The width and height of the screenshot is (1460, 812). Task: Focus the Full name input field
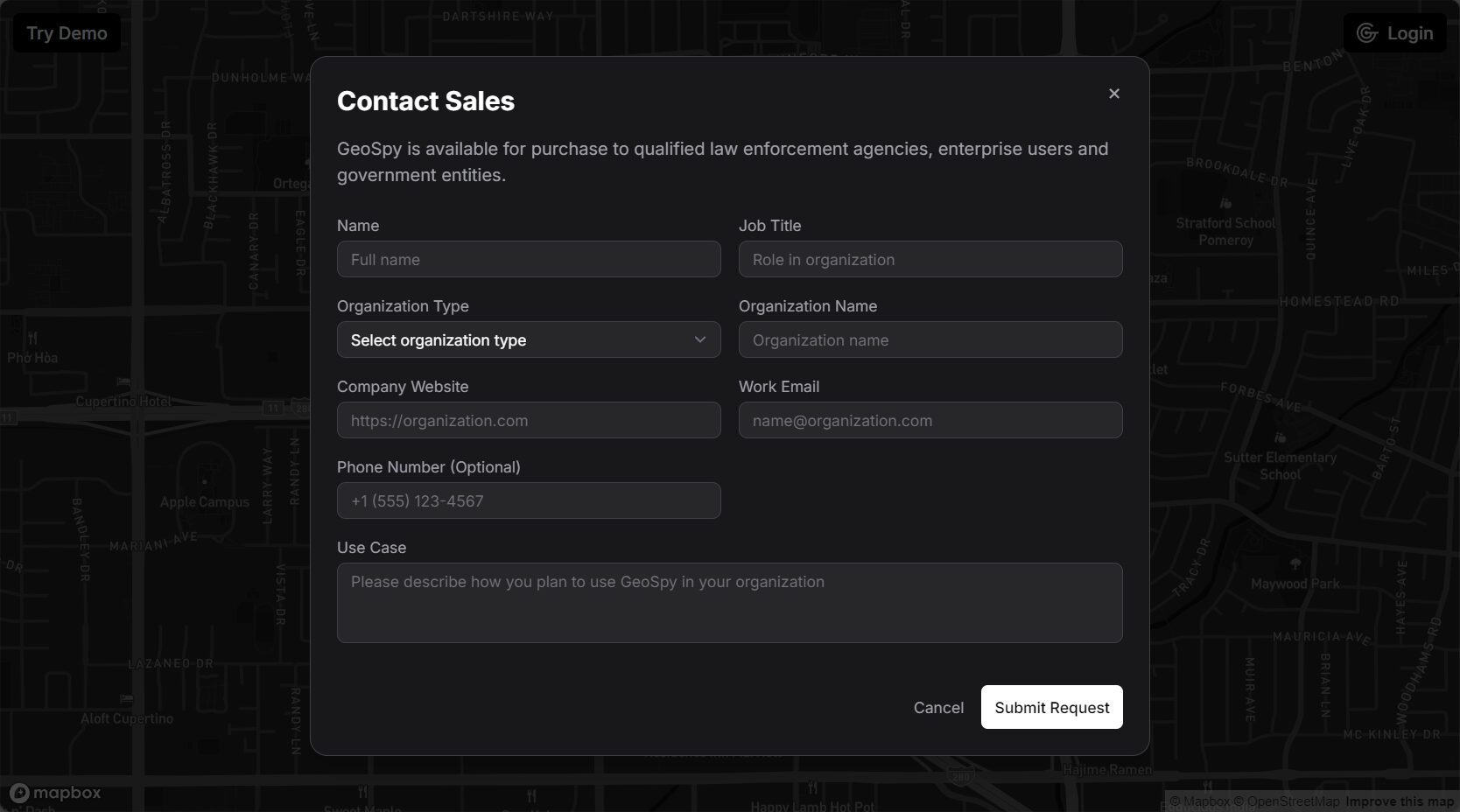tap(528, 260)
